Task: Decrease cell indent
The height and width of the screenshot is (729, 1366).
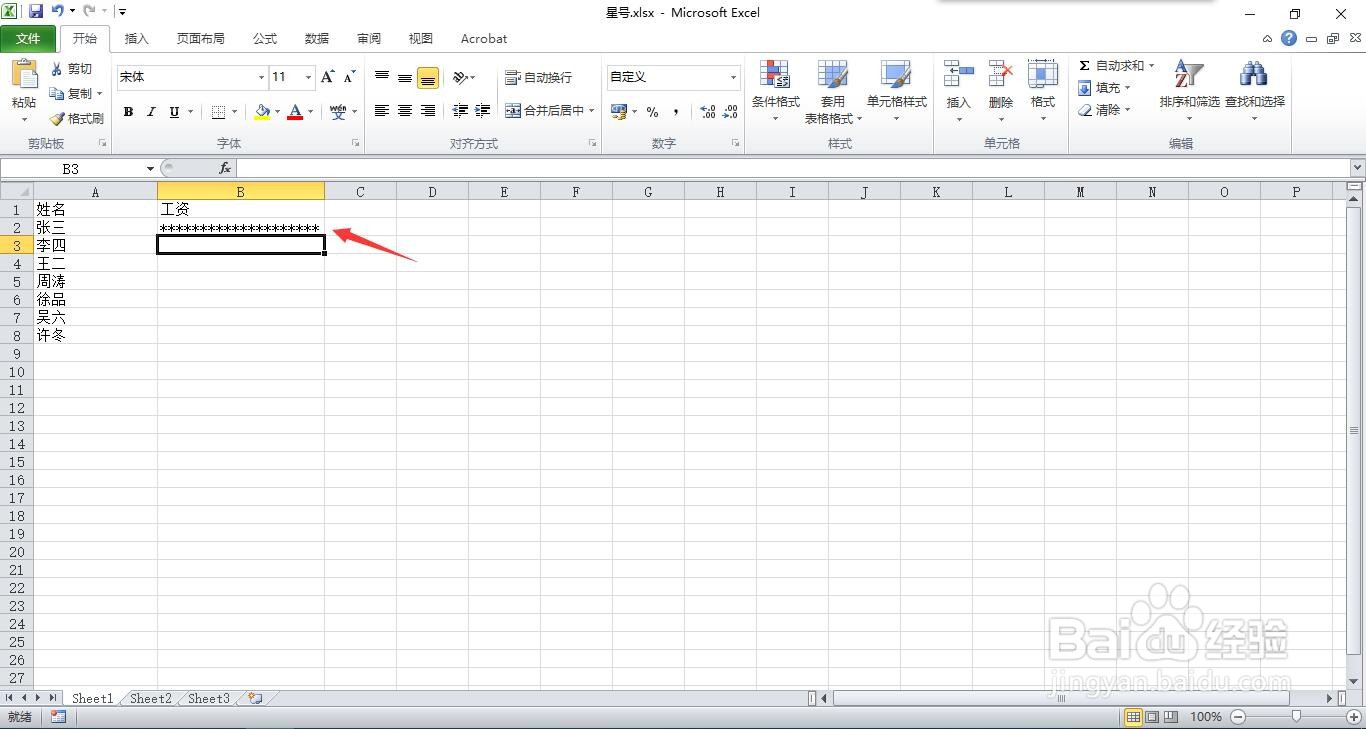Action: coord(460,111)
